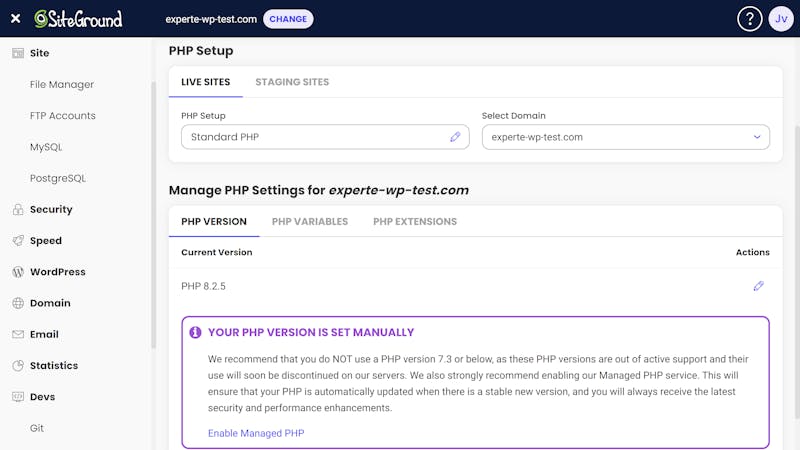The height and width of the screenshot is (450, 800).
Task: Click the sidebar vertical scrollbar
Action: click(x=153, y=214)
